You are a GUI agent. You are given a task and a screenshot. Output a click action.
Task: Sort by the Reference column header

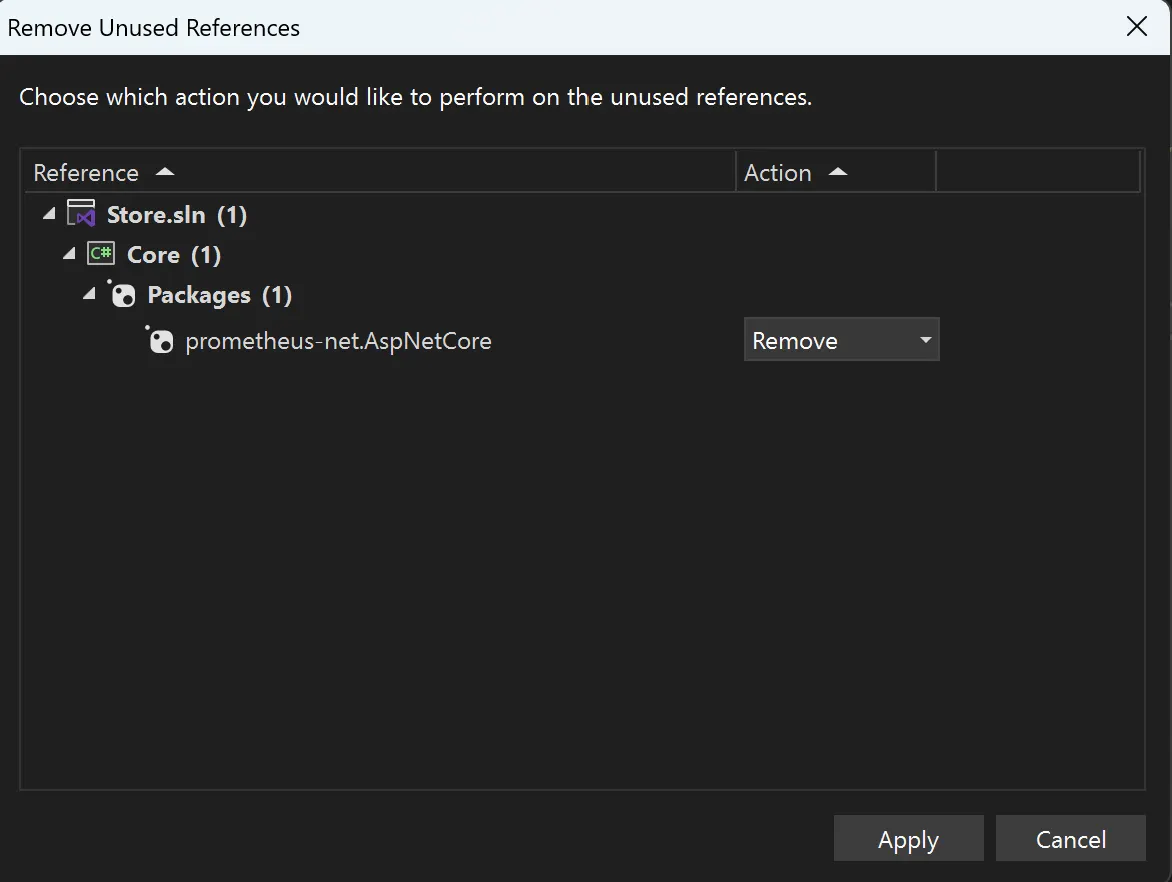coord(378,172)
